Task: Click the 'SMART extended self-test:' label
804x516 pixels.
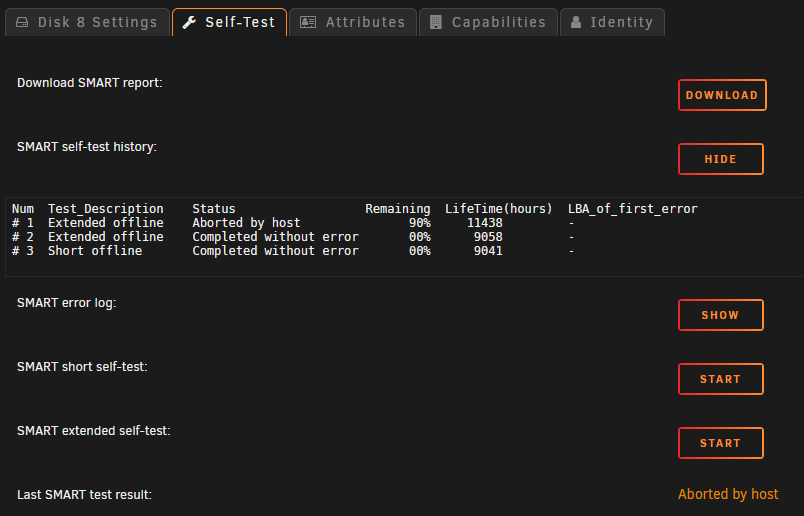Action: point(93,430)
